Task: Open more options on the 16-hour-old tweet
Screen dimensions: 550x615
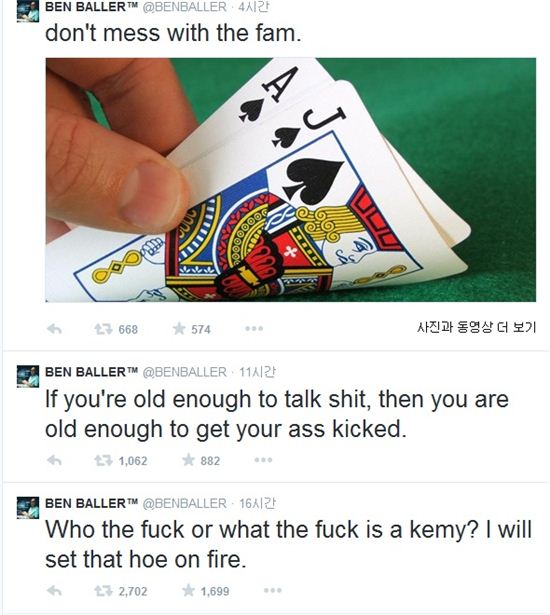Action: [273, 590]
